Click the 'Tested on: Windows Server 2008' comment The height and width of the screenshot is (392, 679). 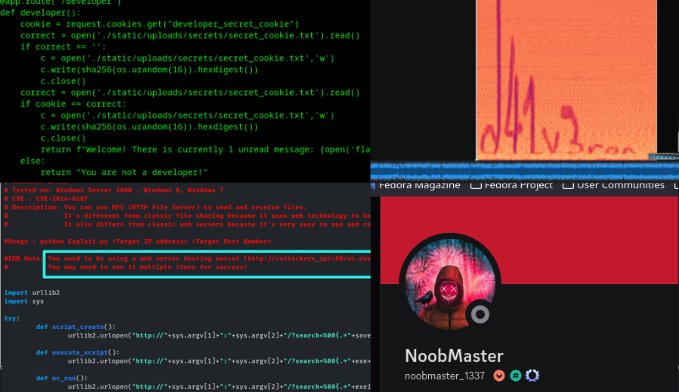(114, 190)
